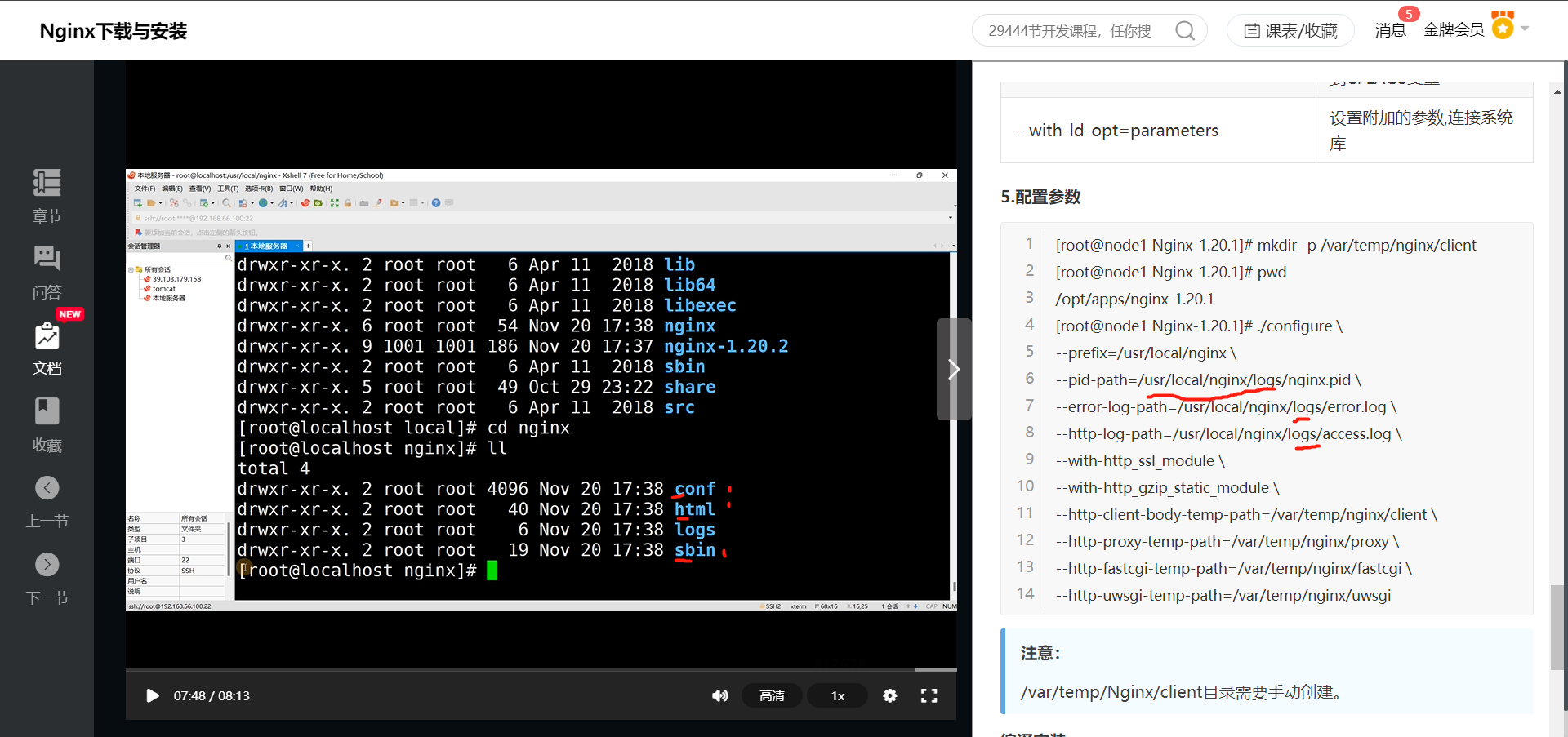
Task: Click Xshell open folder toolbar icon
Action: point(151,203)
